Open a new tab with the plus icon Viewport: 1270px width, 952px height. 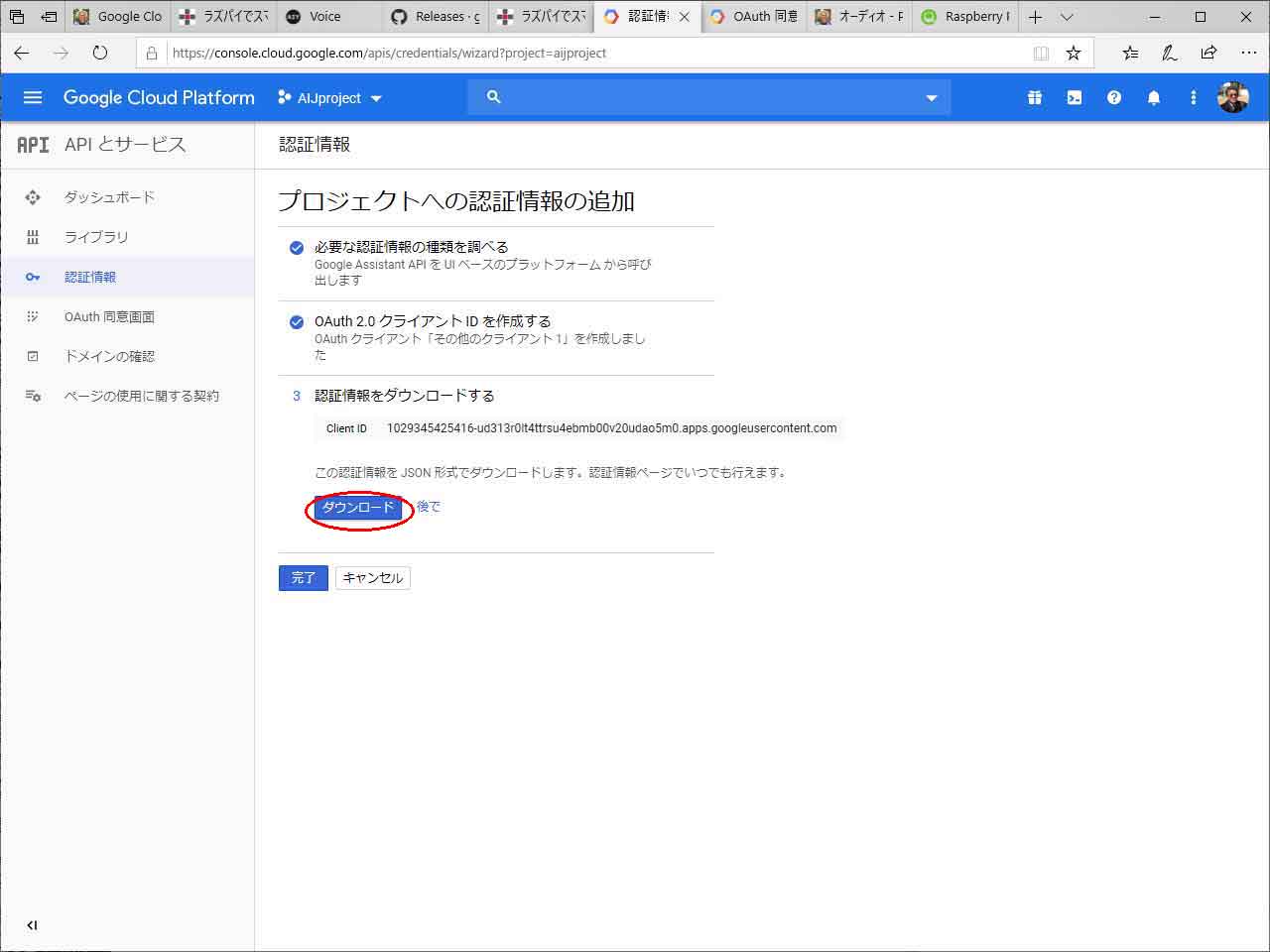point(1035,17)
